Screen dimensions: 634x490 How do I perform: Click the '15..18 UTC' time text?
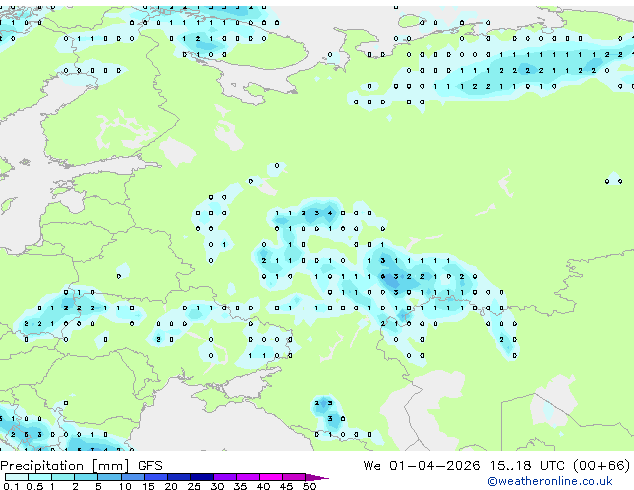527,466
